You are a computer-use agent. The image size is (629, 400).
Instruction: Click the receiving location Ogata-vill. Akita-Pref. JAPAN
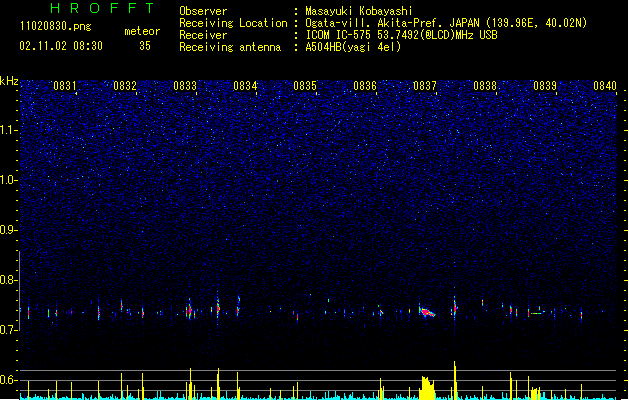pos(392,23)
